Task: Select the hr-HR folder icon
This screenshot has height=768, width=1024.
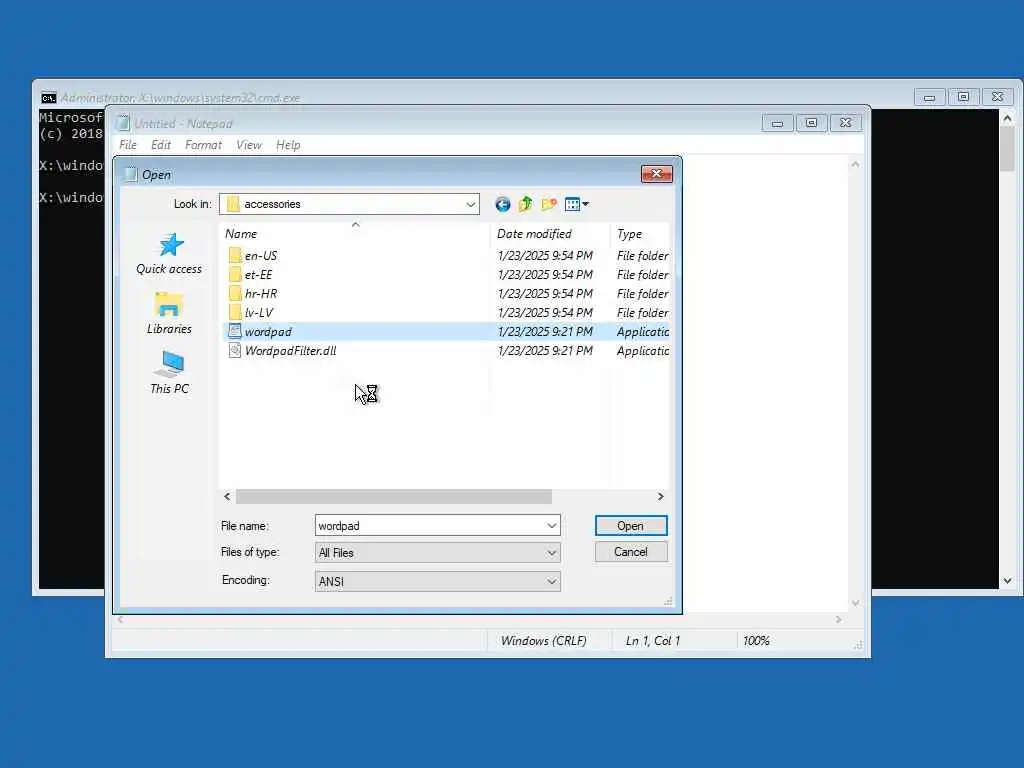Action: pyautogui.click(x=235, y=293)
